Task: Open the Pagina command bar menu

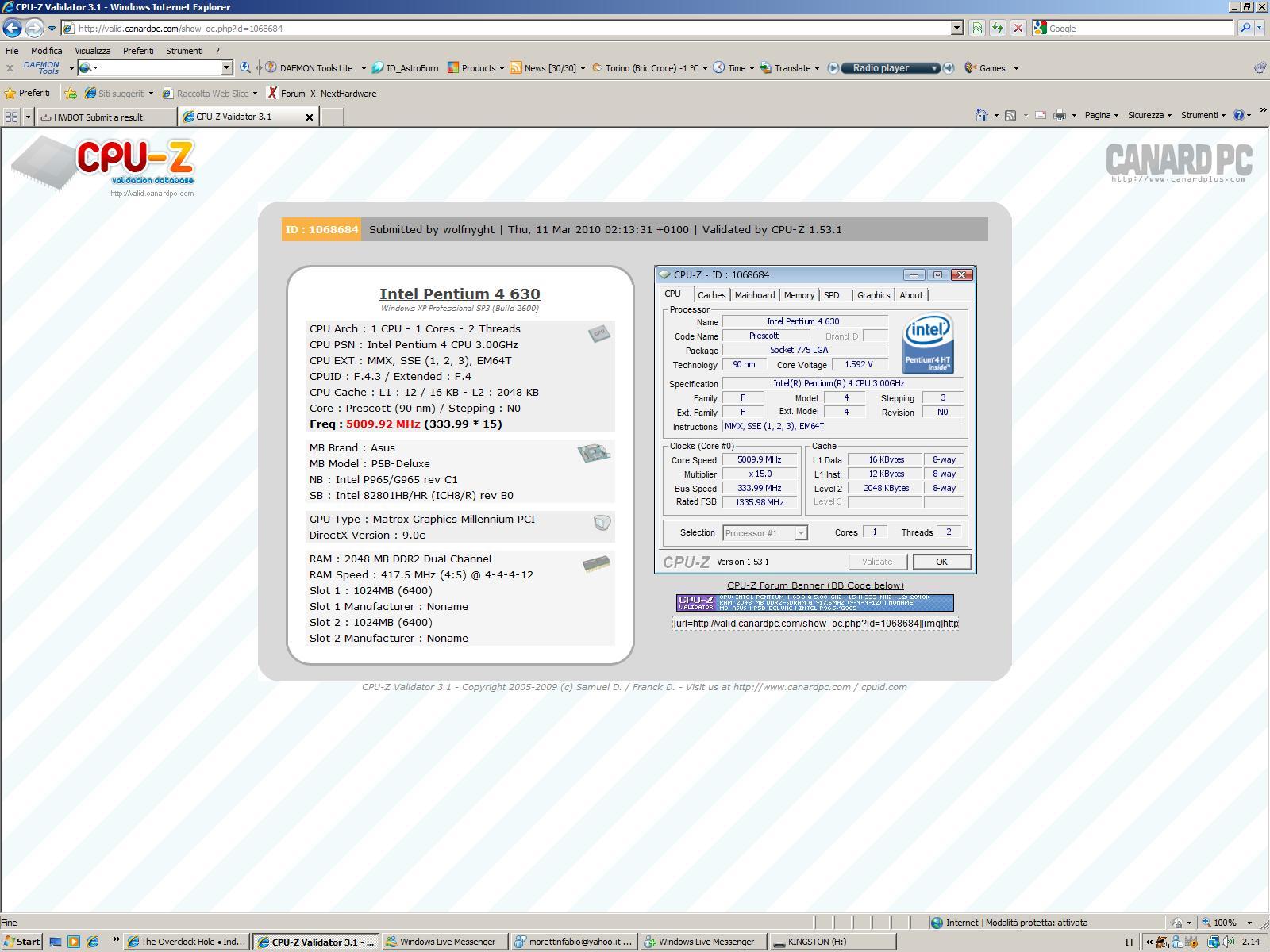Action: pos(1101,115)
